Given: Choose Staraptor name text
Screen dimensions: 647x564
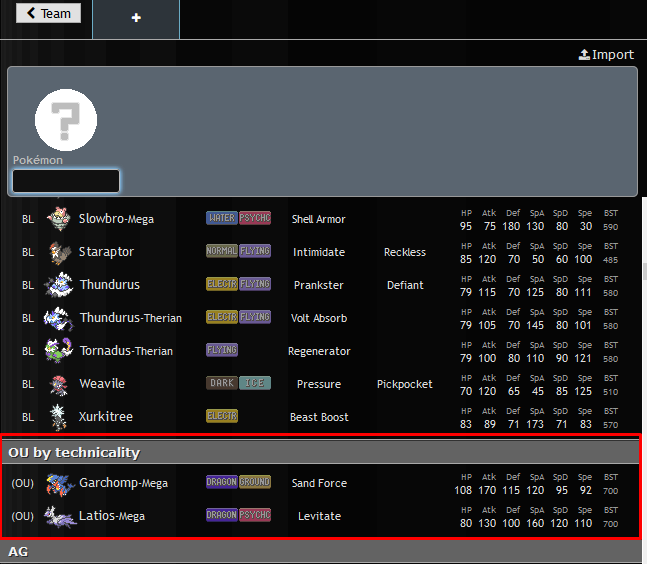Looking at the screenshot, I should 106,252.
